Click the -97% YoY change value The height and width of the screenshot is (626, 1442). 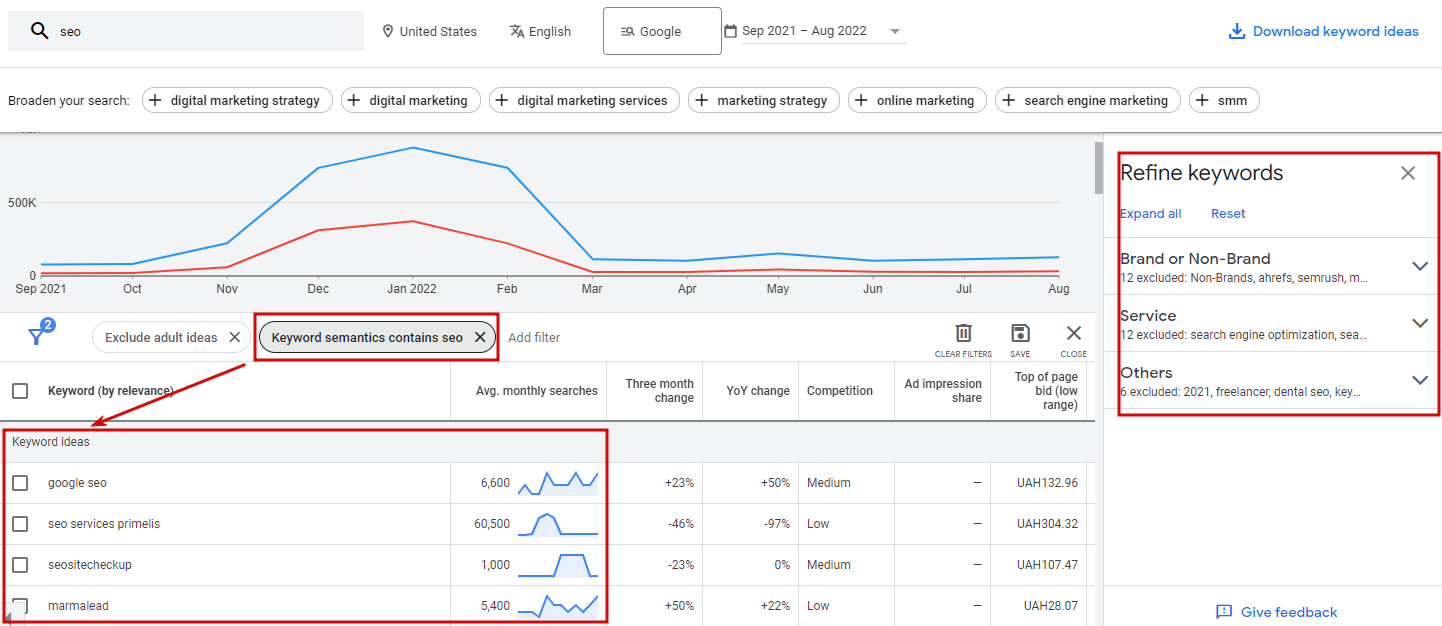pos(775,524)
